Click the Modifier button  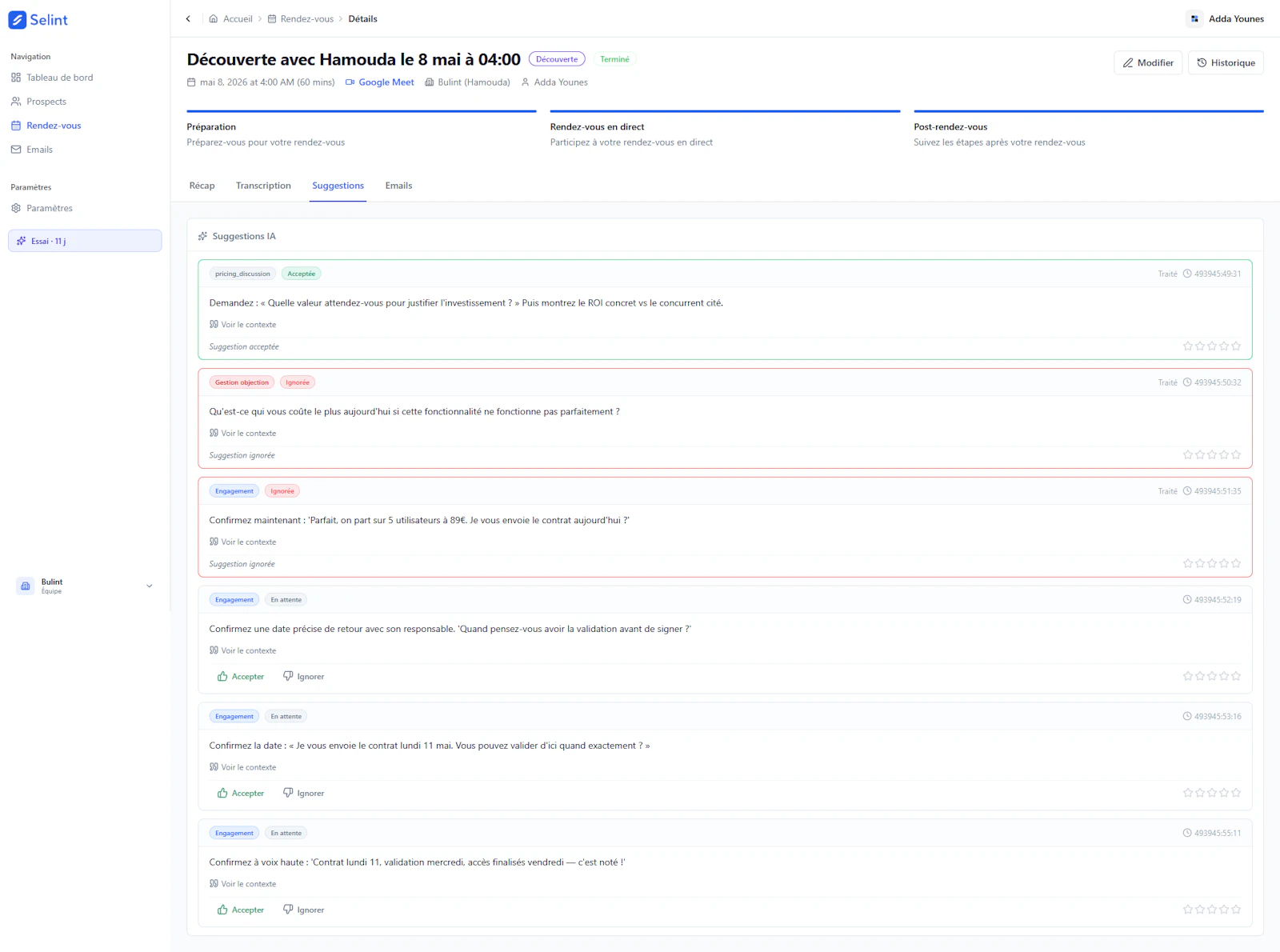pos(1148,62)
